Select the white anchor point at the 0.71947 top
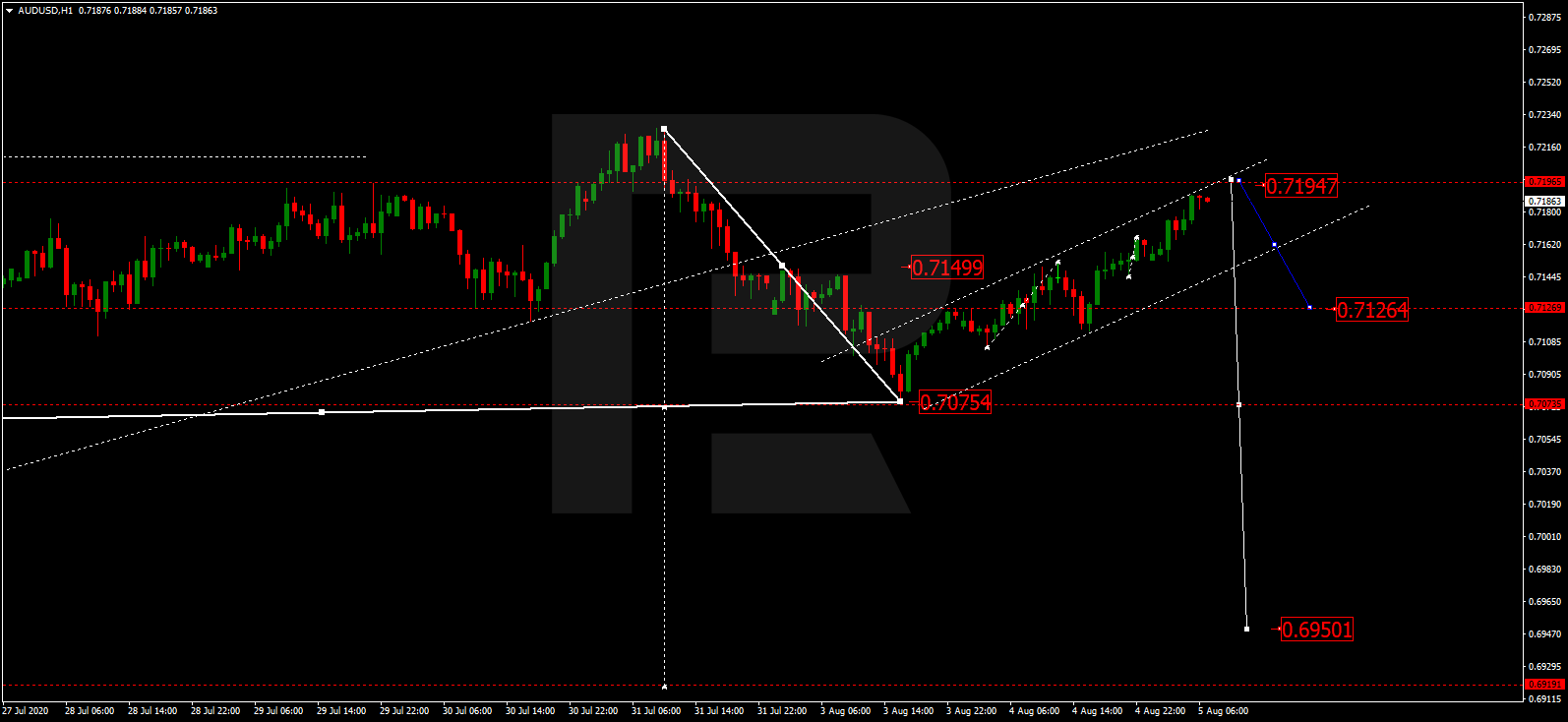Screen dimensions: 1568x722 (1231, 179)
